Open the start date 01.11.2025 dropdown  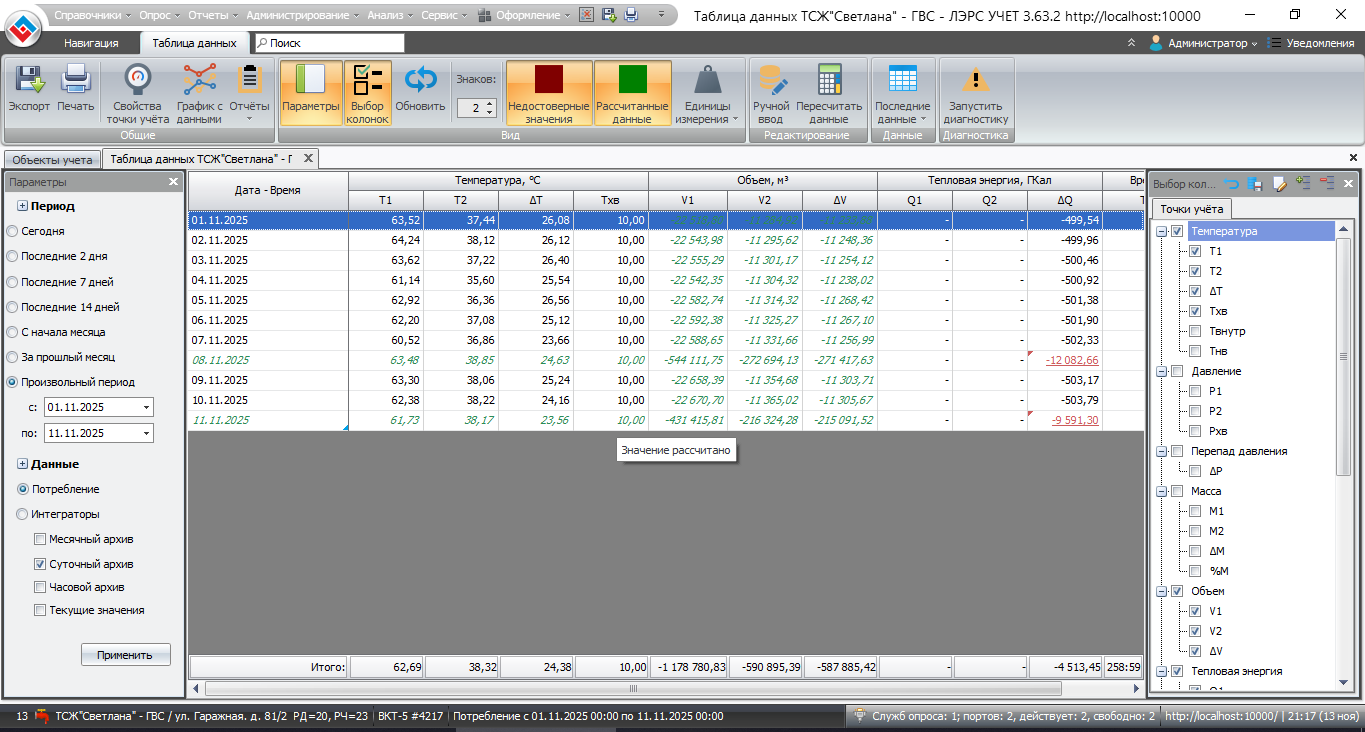pos(147,408)
